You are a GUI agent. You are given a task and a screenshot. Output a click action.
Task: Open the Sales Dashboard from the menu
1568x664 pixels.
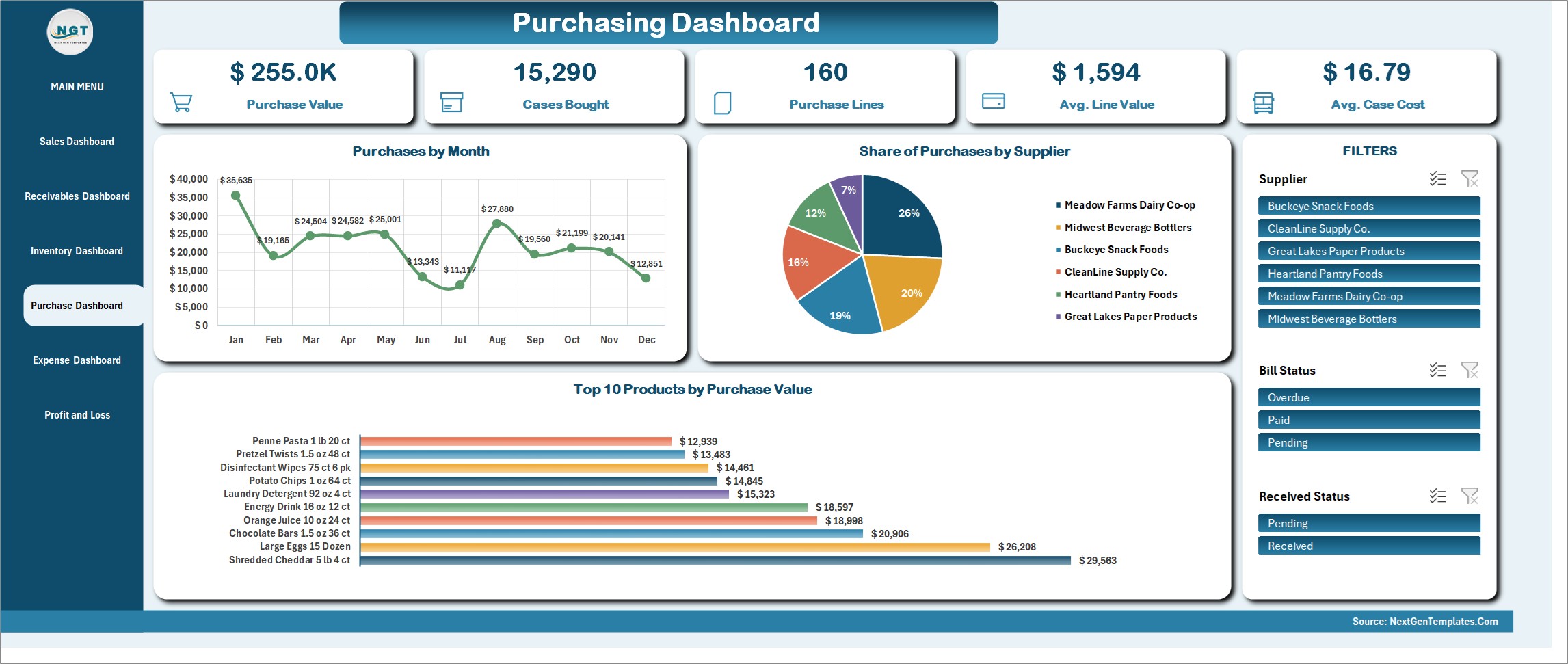click(x=77, y=142)
